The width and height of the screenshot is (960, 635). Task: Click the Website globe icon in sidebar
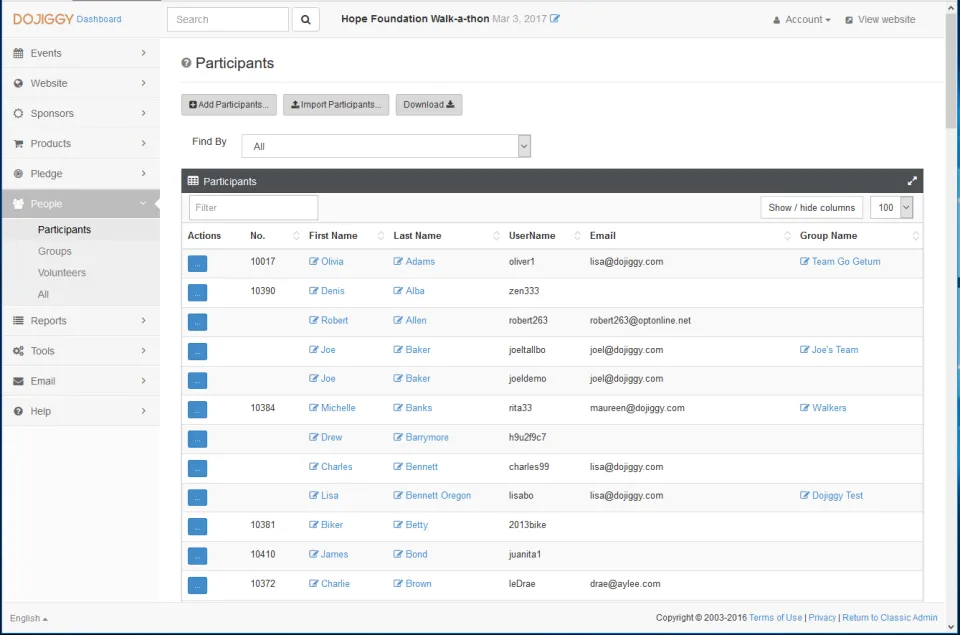18,83
